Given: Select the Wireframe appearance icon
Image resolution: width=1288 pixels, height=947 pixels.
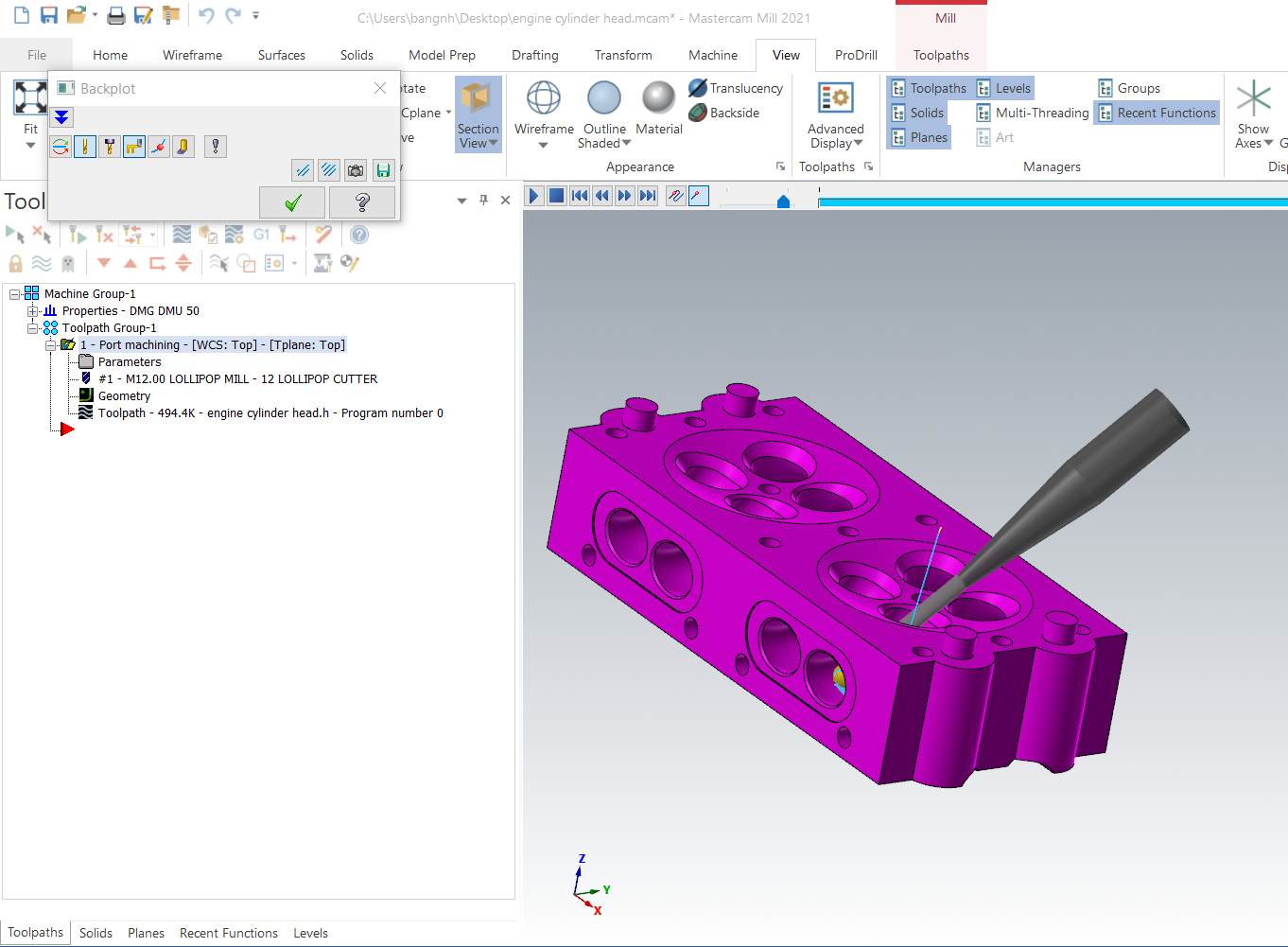Looking at the screenshot, I should coord(544,97).
